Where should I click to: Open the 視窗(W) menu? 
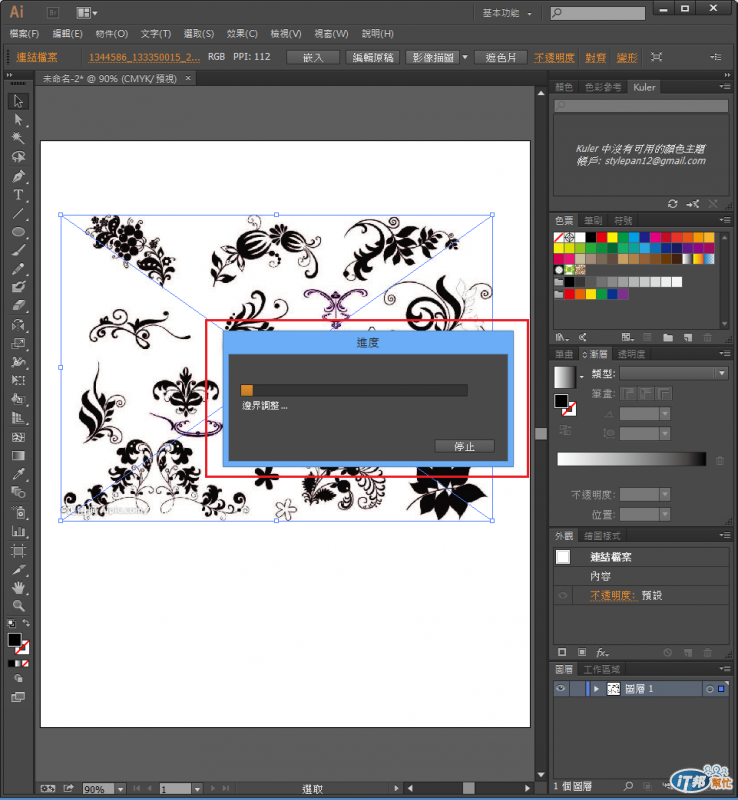(331, 34)
